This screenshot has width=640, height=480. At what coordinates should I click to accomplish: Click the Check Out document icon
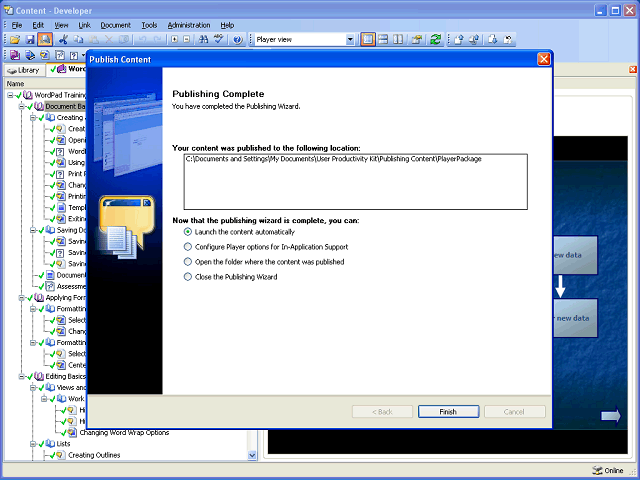coord(492,40)
